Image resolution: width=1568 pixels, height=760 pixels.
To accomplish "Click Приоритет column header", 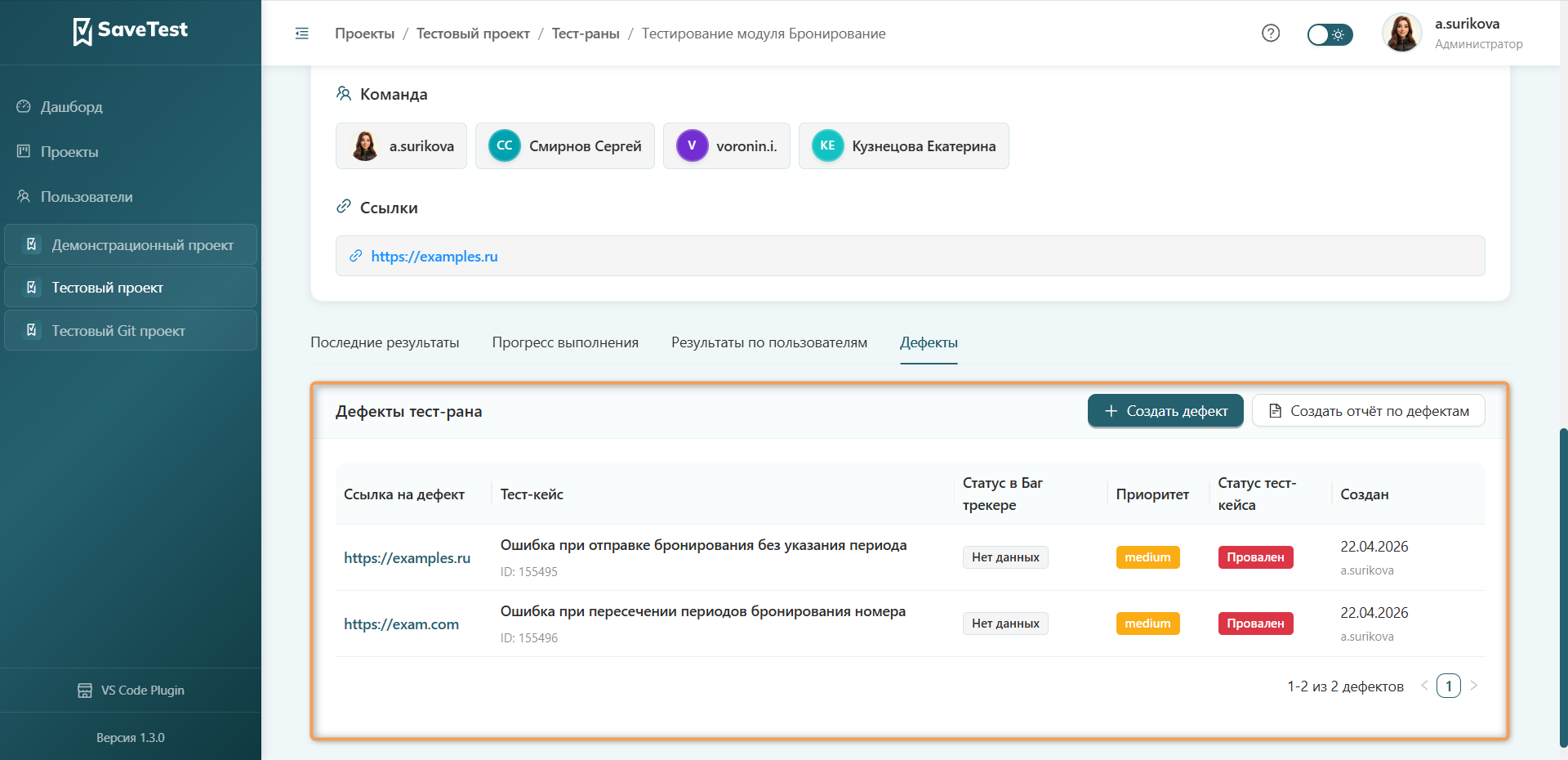I will [x=1152, y=494].
